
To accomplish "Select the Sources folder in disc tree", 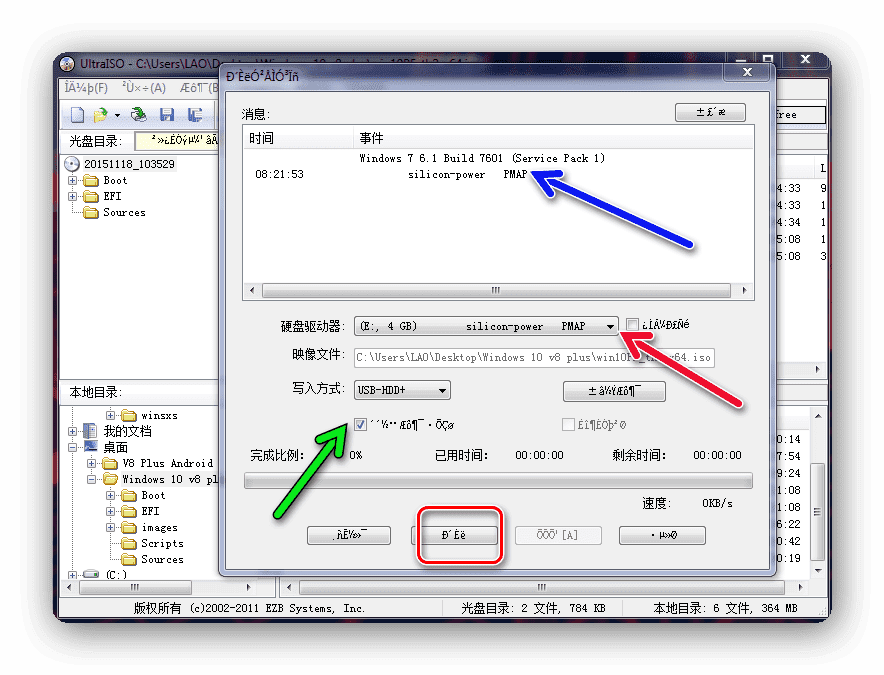I will (114, 213).
